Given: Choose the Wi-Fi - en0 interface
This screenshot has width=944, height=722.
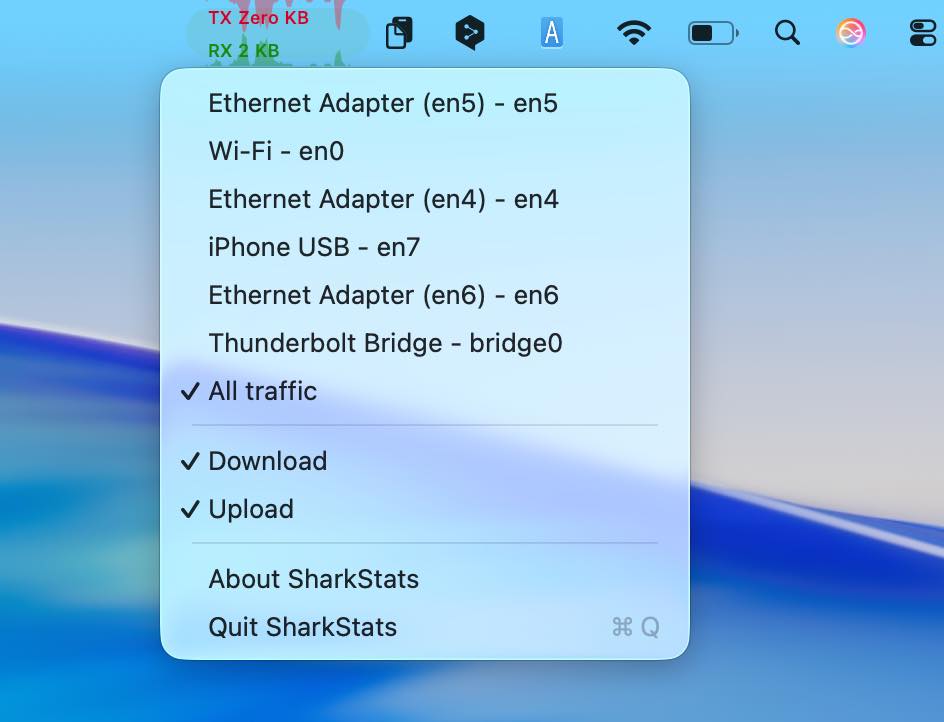Looking at the screenshot, I should pos(424,151).
